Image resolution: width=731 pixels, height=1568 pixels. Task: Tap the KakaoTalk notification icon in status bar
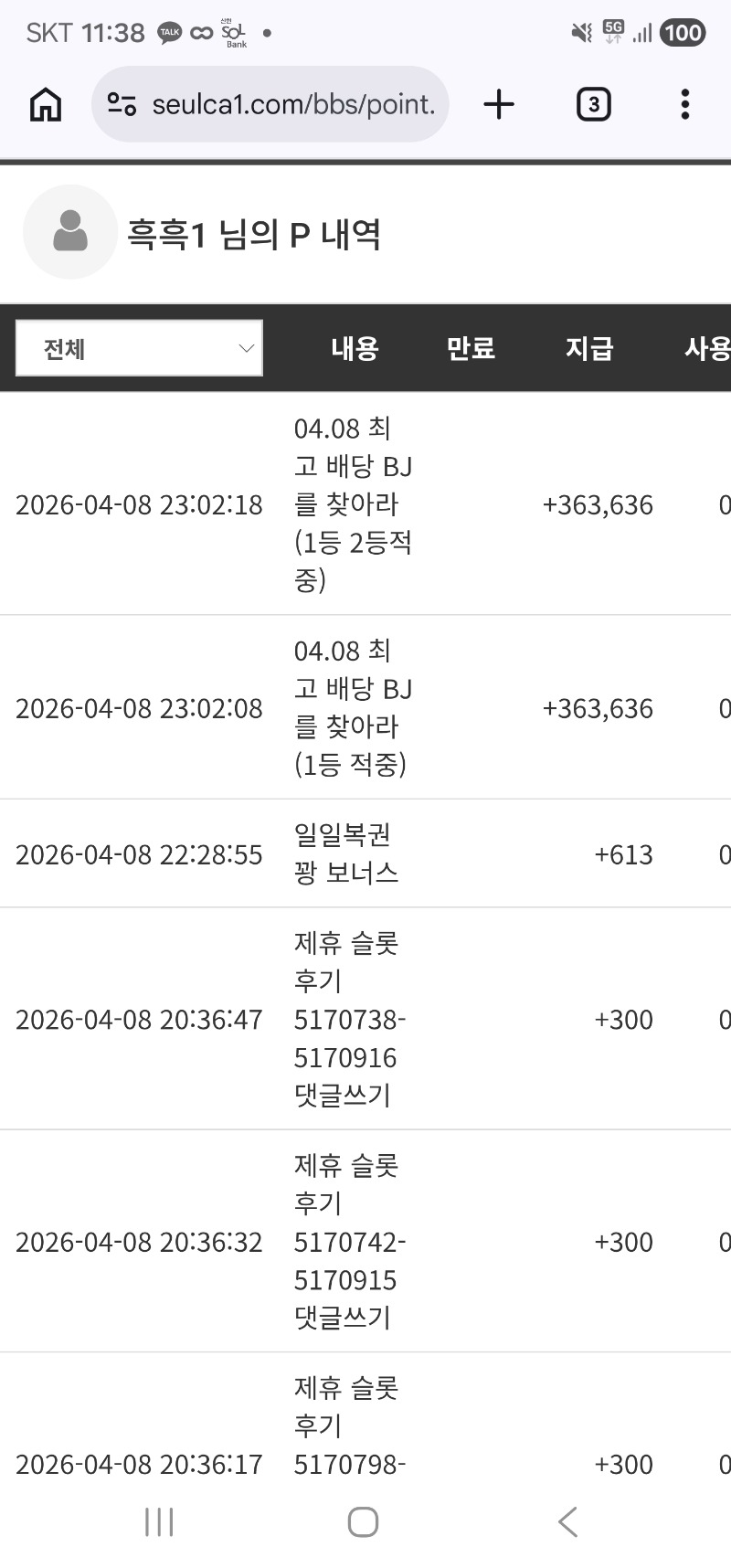click(170, 33)
